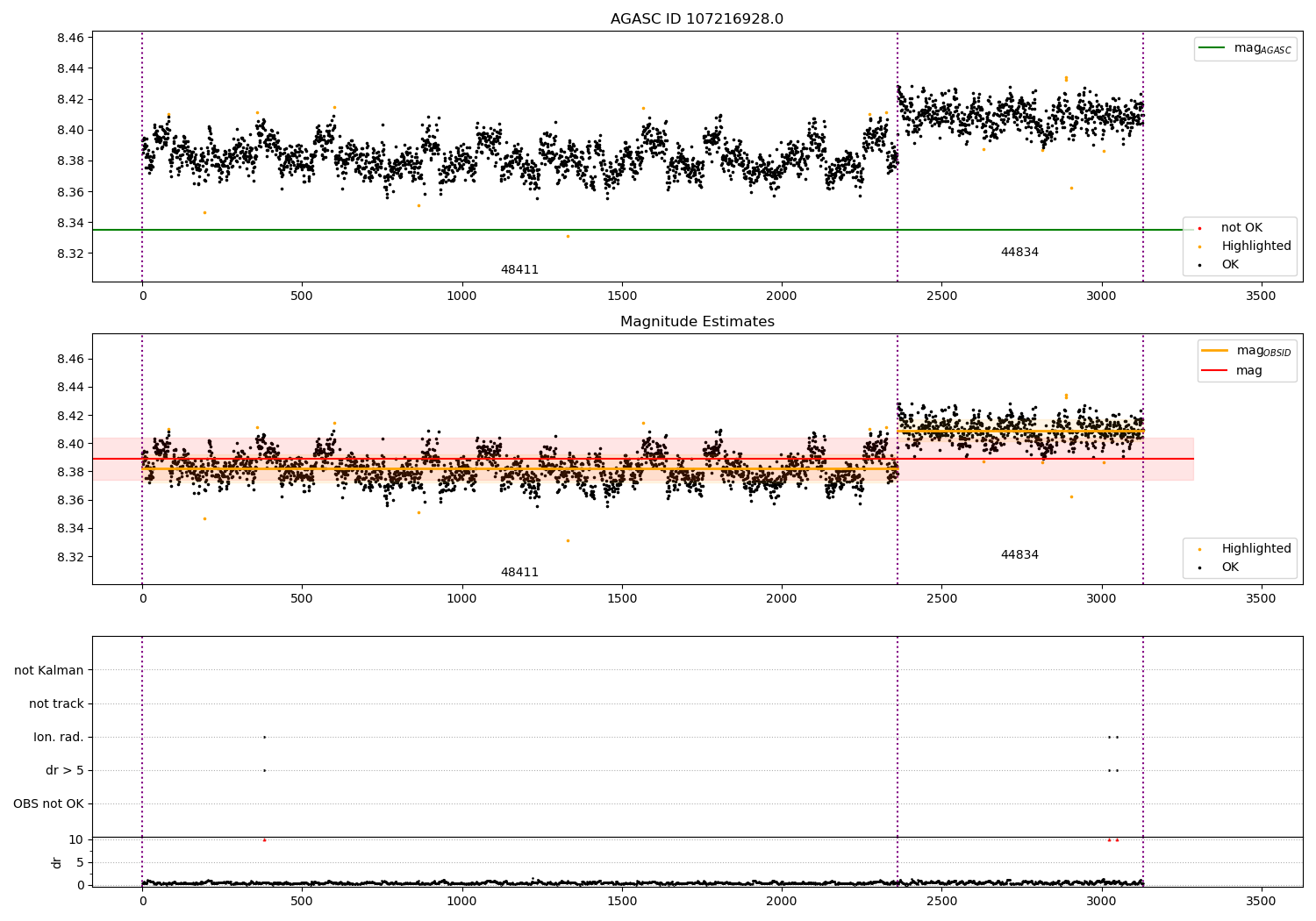Click the 'AGASC ID 107216928.0' plot title

click(697, 19)
